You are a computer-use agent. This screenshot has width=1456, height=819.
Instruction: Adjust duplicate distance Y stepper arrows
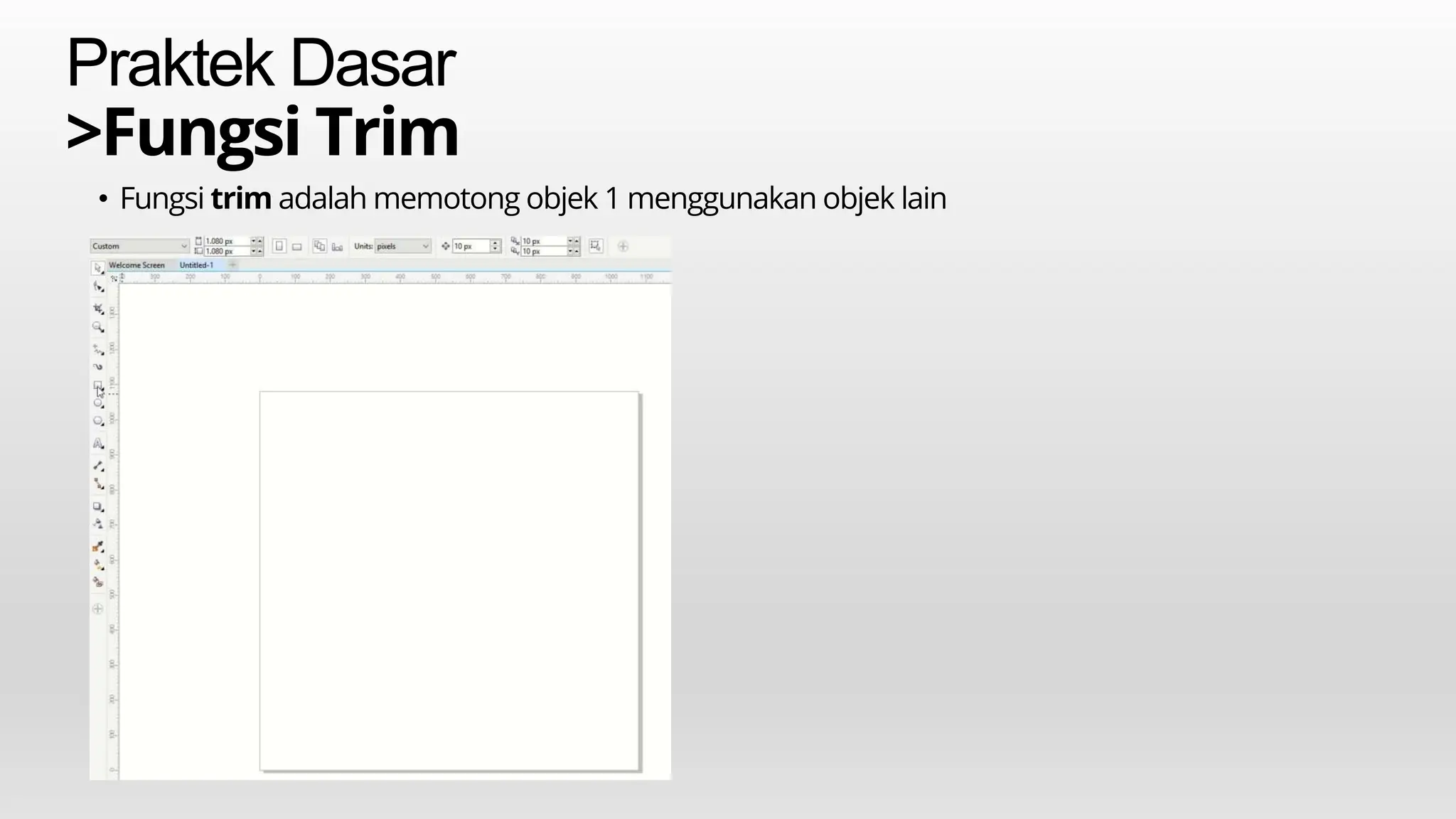573,251
